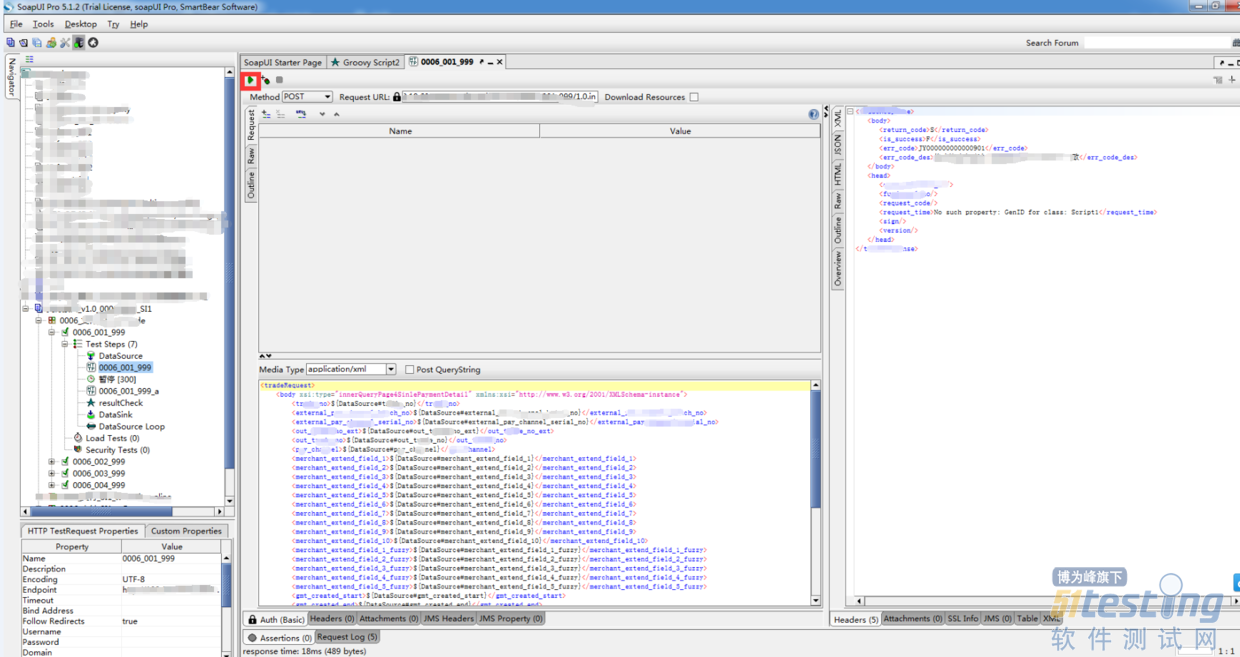
Task: Submit the request with the green play button
Action: click(251, 80)
